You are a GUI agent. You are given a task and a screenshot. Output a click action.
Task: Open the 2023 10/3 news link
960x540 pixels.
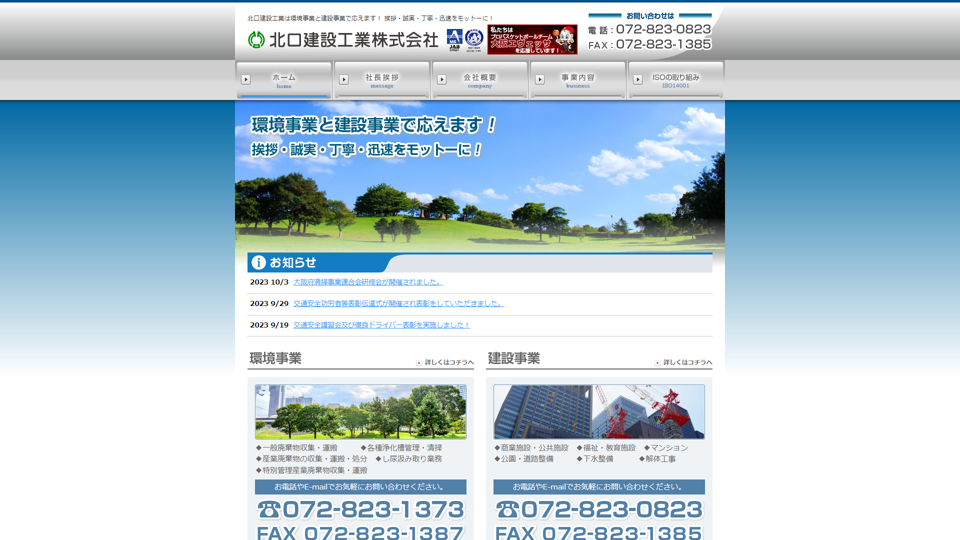[367, 282]
